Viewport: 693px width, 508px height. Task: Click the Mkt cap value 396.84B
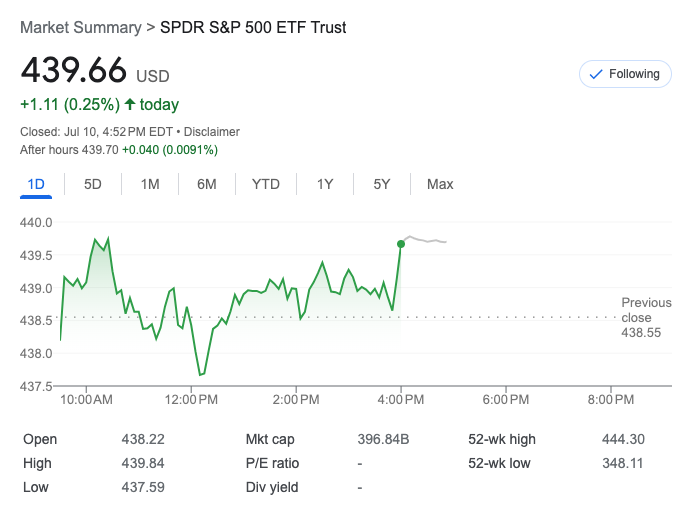(382, 439)
